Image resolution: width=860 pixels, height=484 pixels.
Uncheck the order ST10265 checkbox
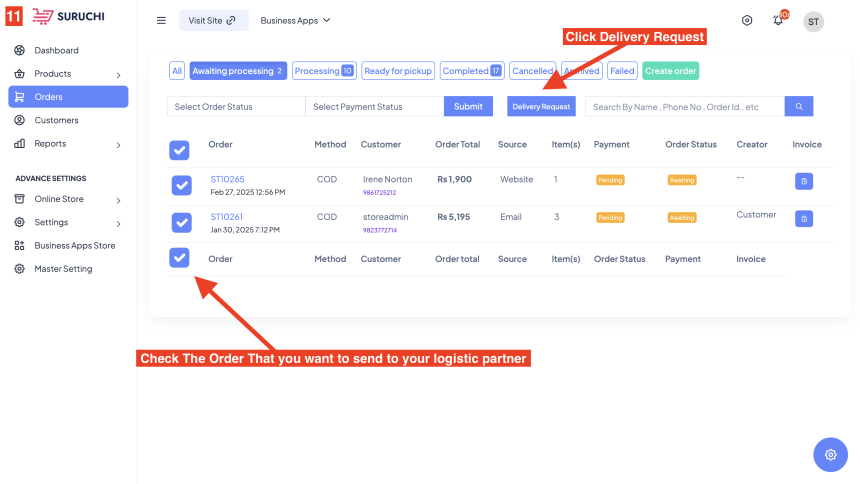point(181,185)
